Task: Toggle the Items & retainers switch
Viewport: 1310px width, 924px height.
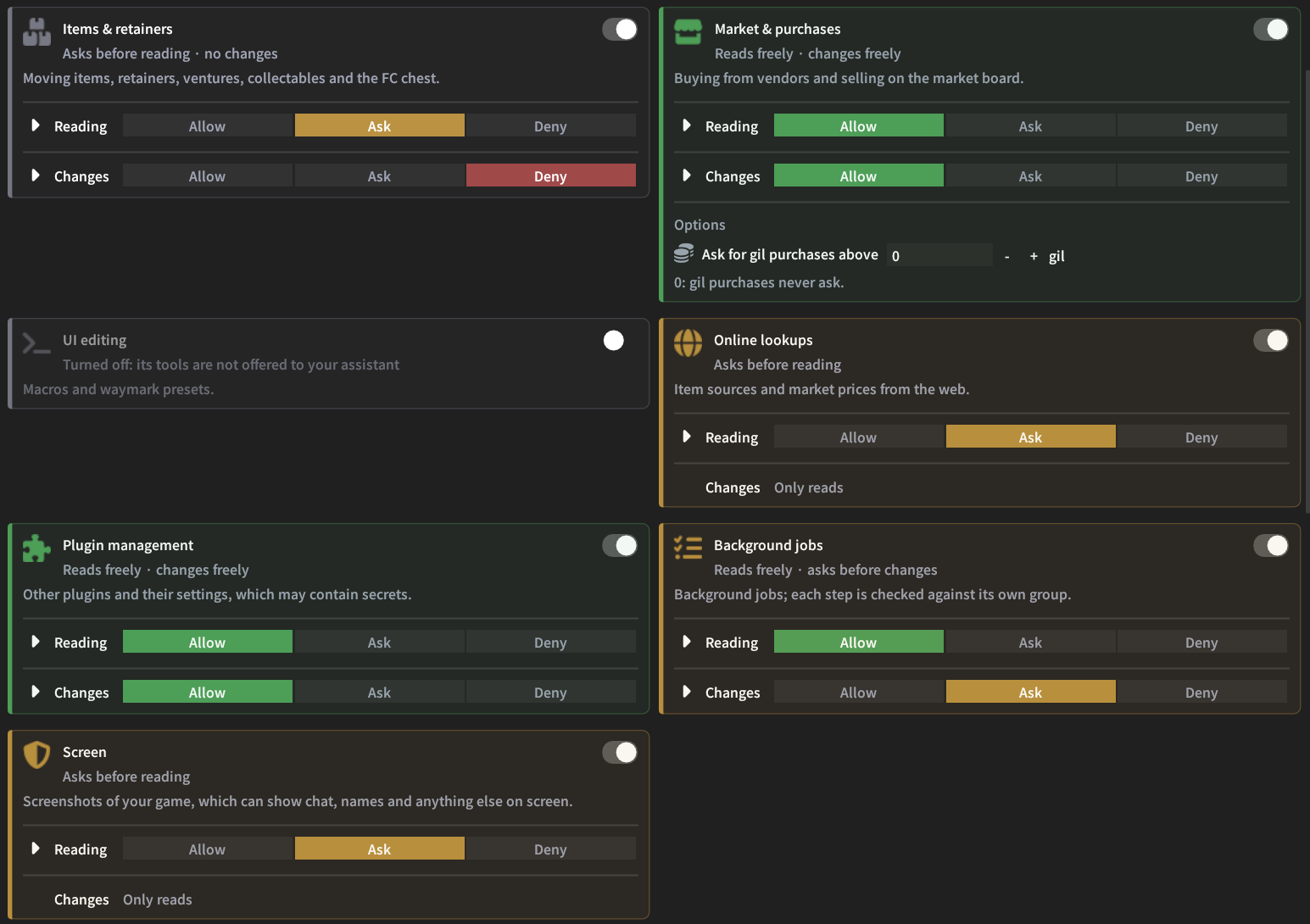Action: 620,29
